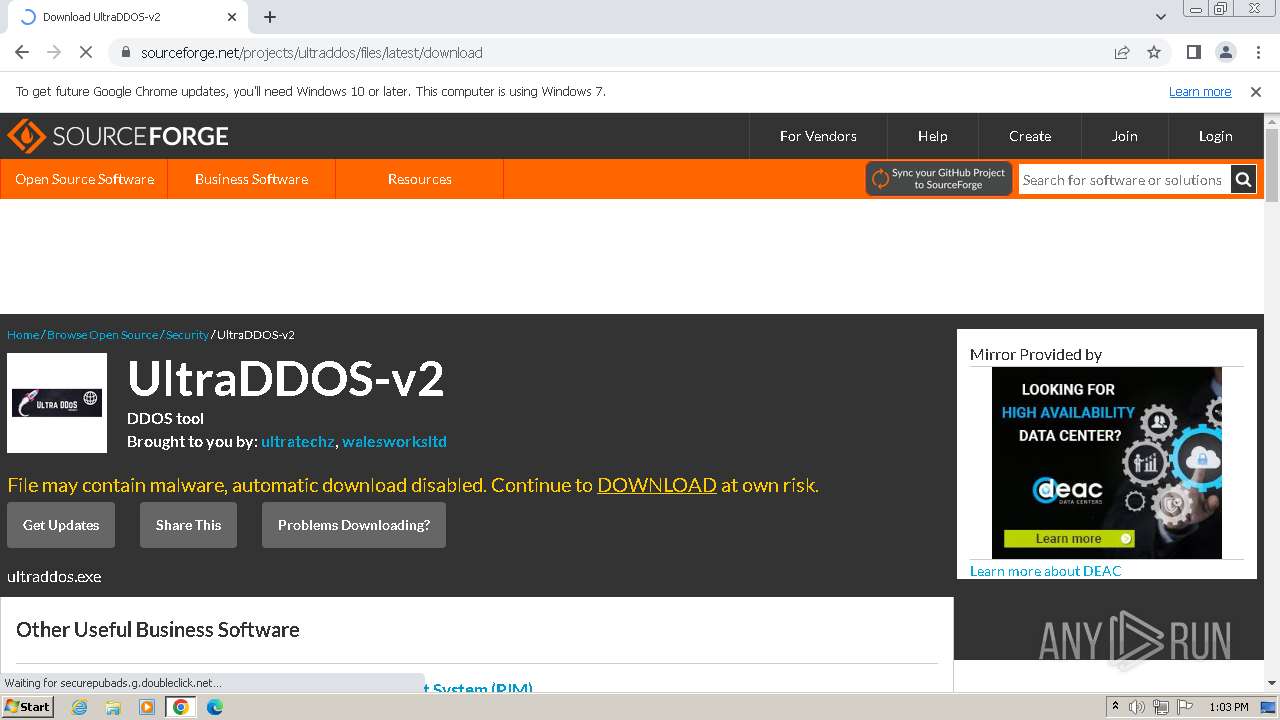Open a new tab with plus icon

(x=270, y=17)
